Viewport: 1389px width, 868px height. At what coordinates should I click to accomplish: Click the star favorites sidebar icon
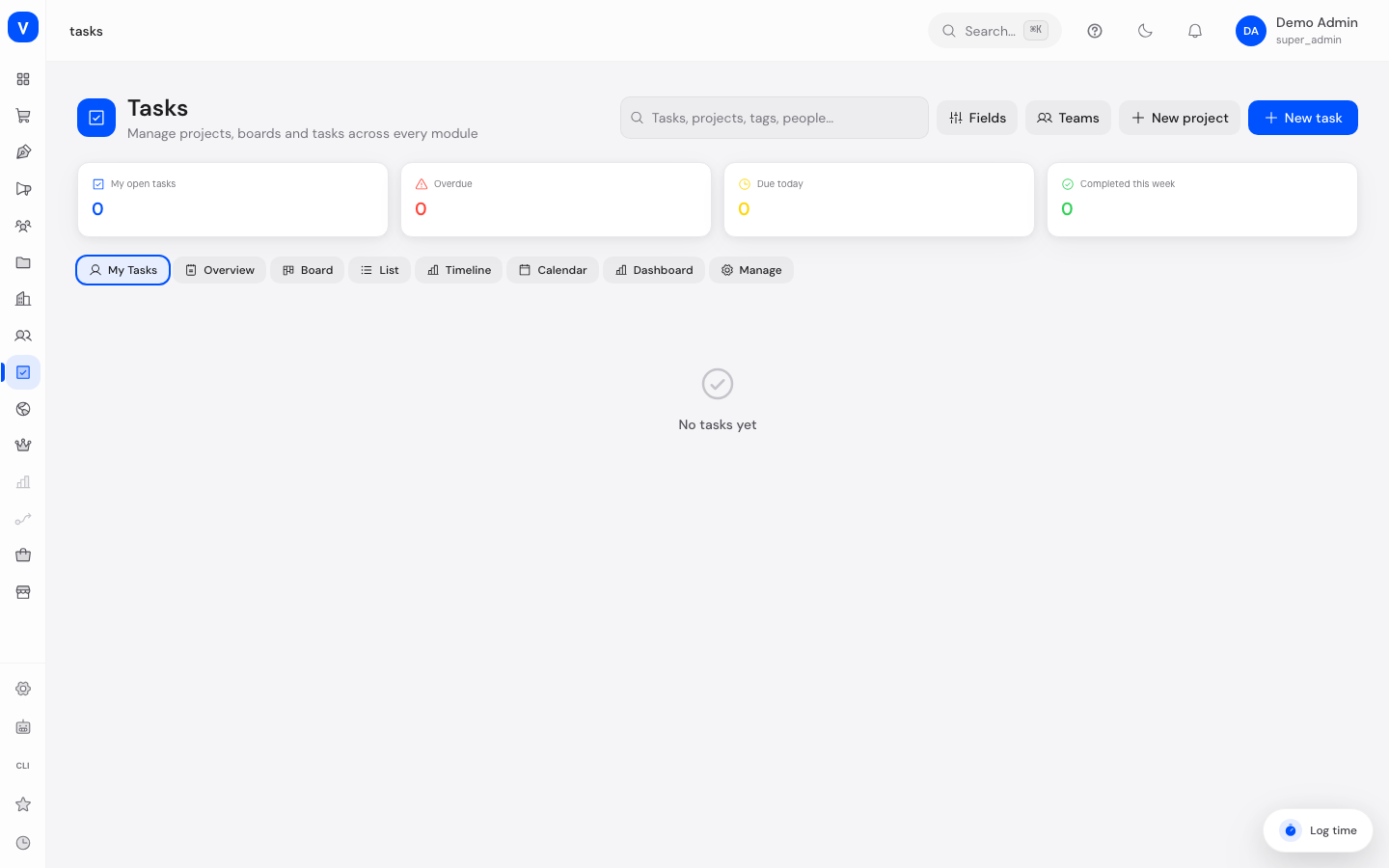(x=23, y=804)
